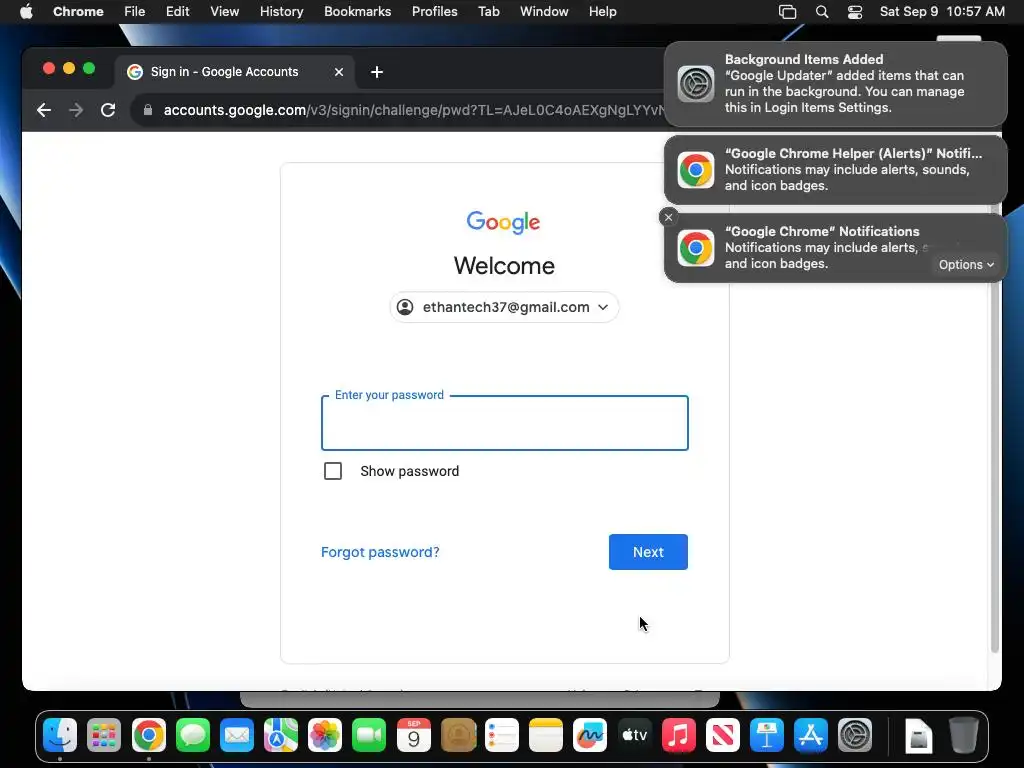This screenshot has width=1024, height=768.
Task: Open the Options dropdown on the Chrome notification
Action: pyautogui.click(x=967, y=264)
